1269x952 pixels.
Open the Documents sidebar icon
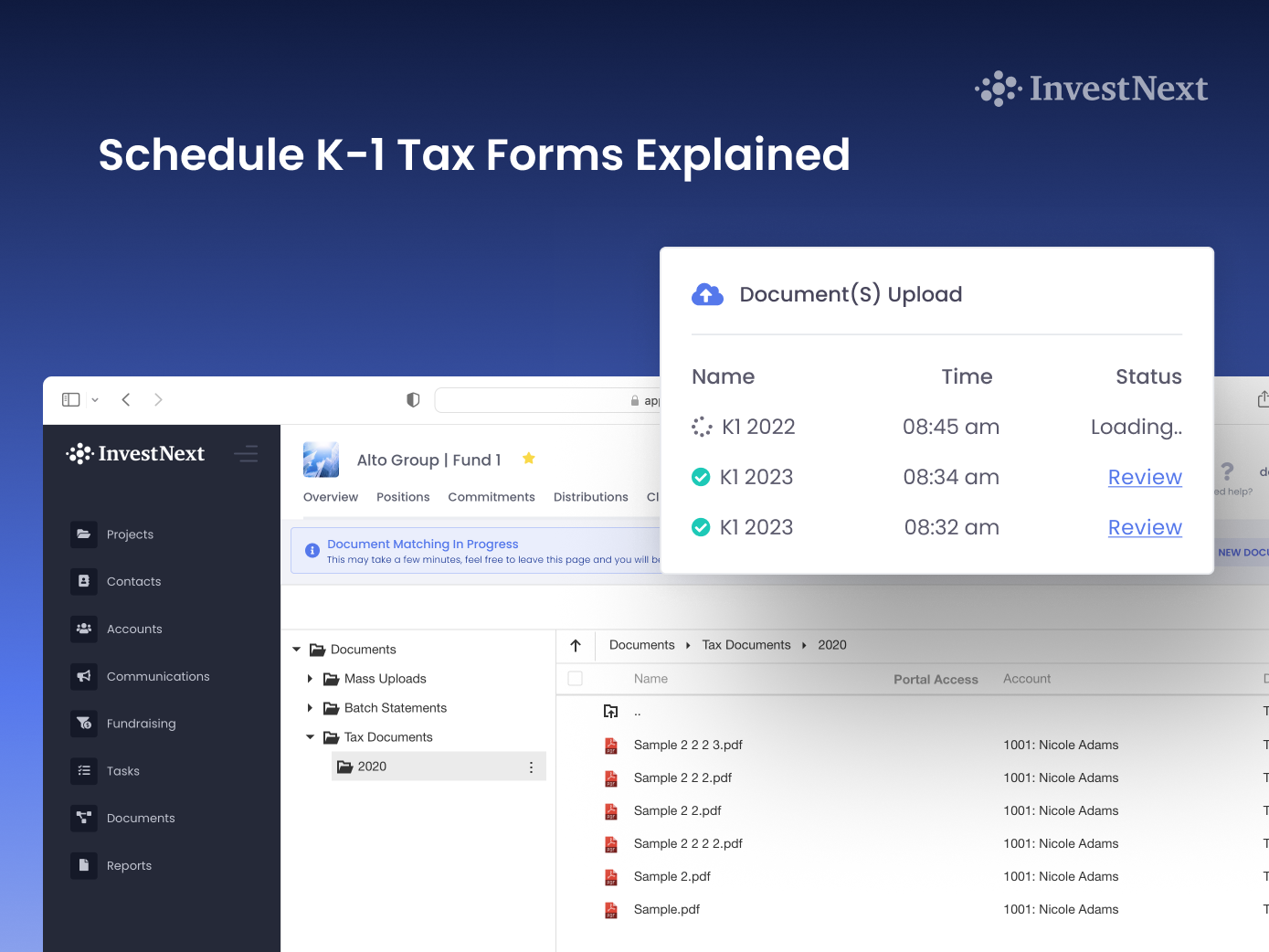pyautogui.click(x=83, y=818)
